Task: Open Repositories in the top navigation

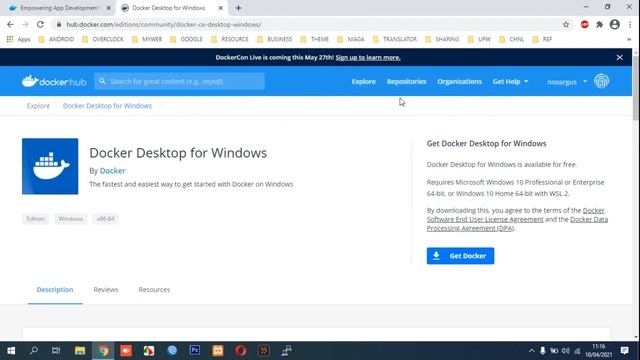Action: pos(407,82)
